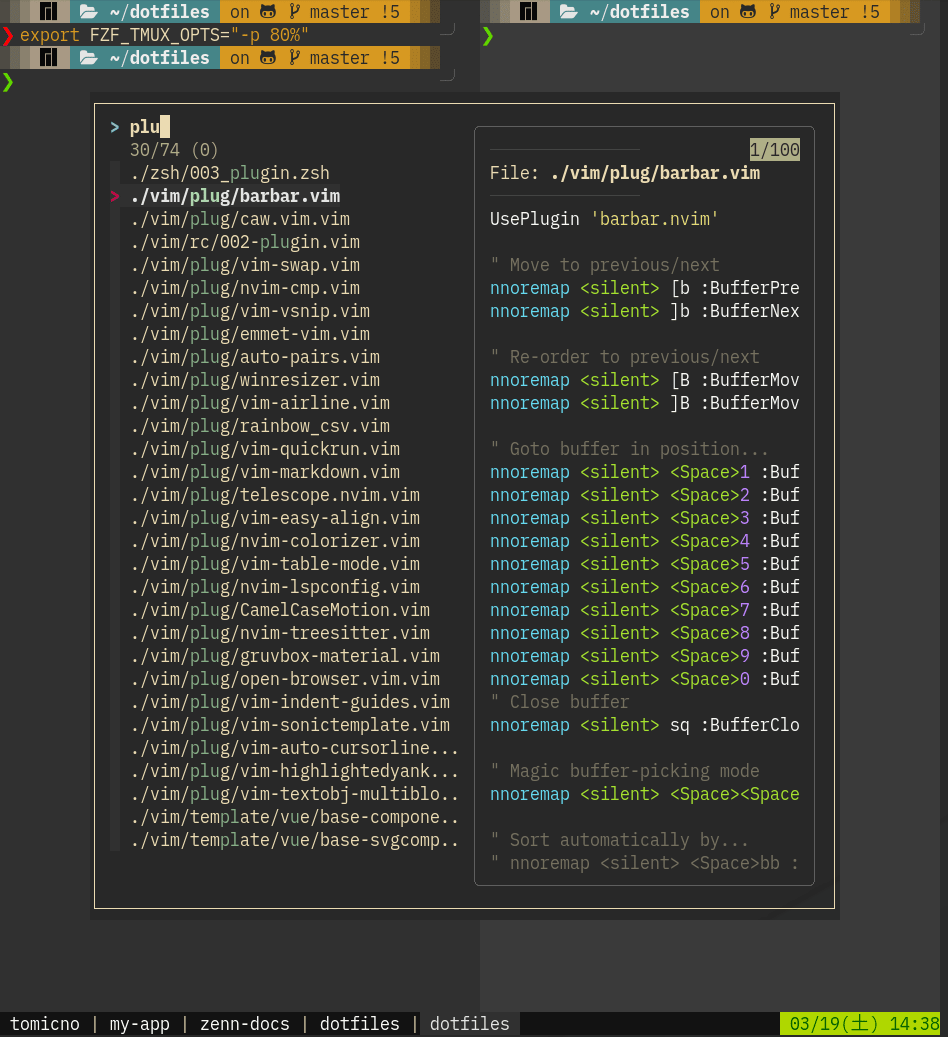Image resolution: width=948 pixels, height=1037 pixels.
Task: Click the OS logo icon in right pane prompt
Action: [528, 11]
